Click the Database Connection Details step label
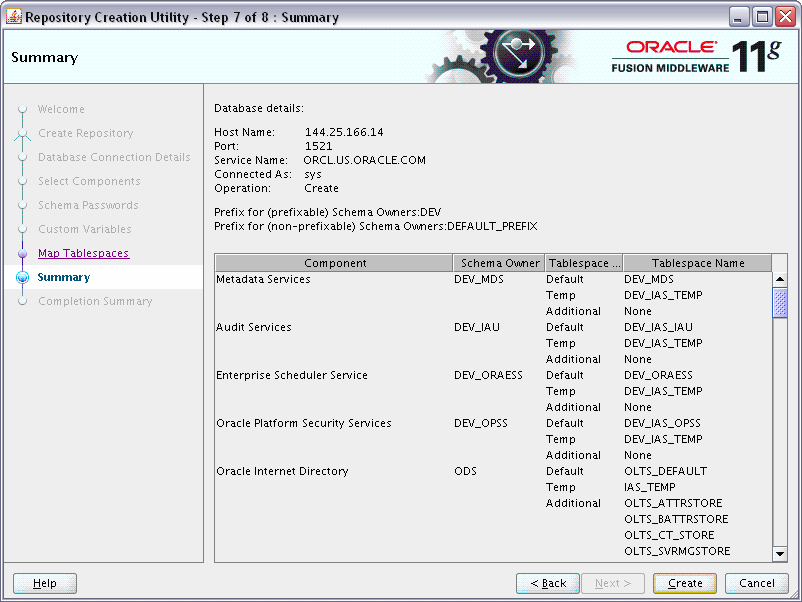 coord(114,157)
